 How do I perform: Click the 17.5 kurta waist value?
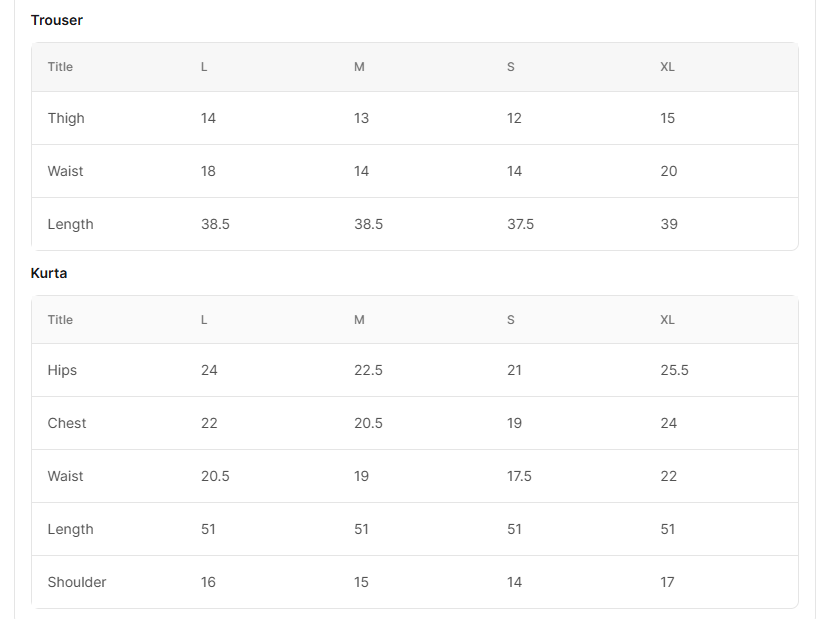point(519,476)
